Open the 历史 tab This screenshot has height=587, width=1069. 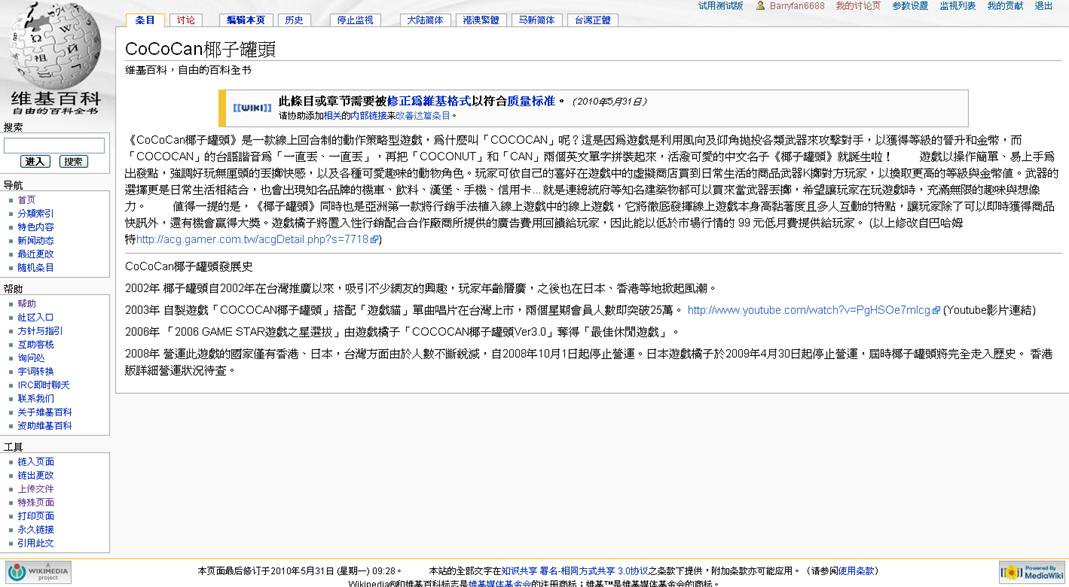coord(293,20)
